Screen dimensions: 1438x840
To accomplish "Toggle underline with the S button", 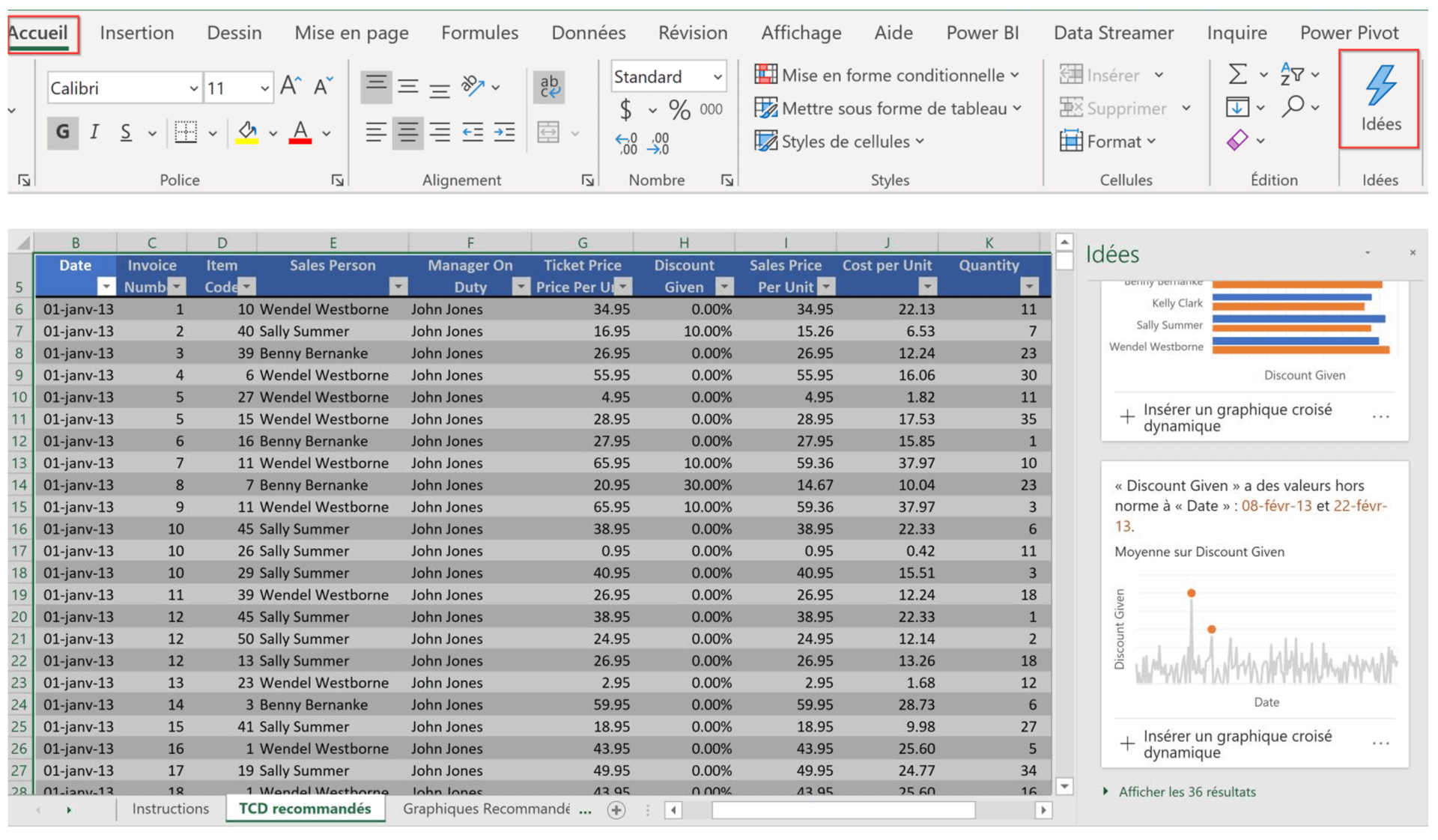I will [126, 133].
